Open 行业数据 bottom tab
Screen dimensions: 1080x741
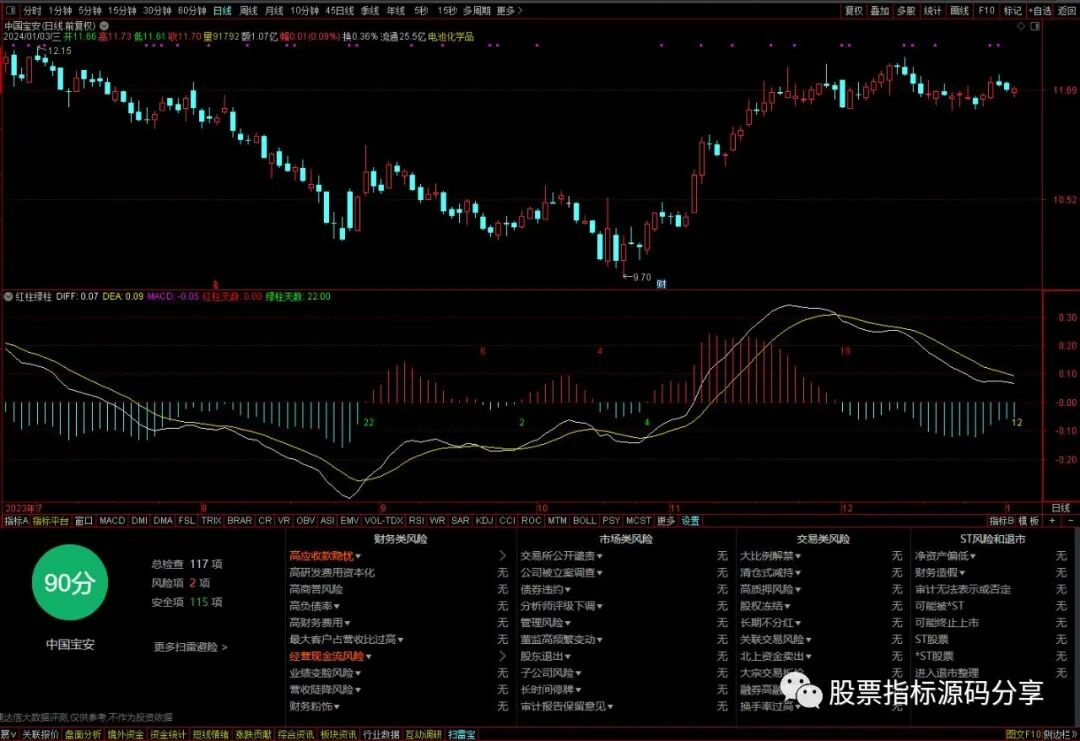pos(381,735)
